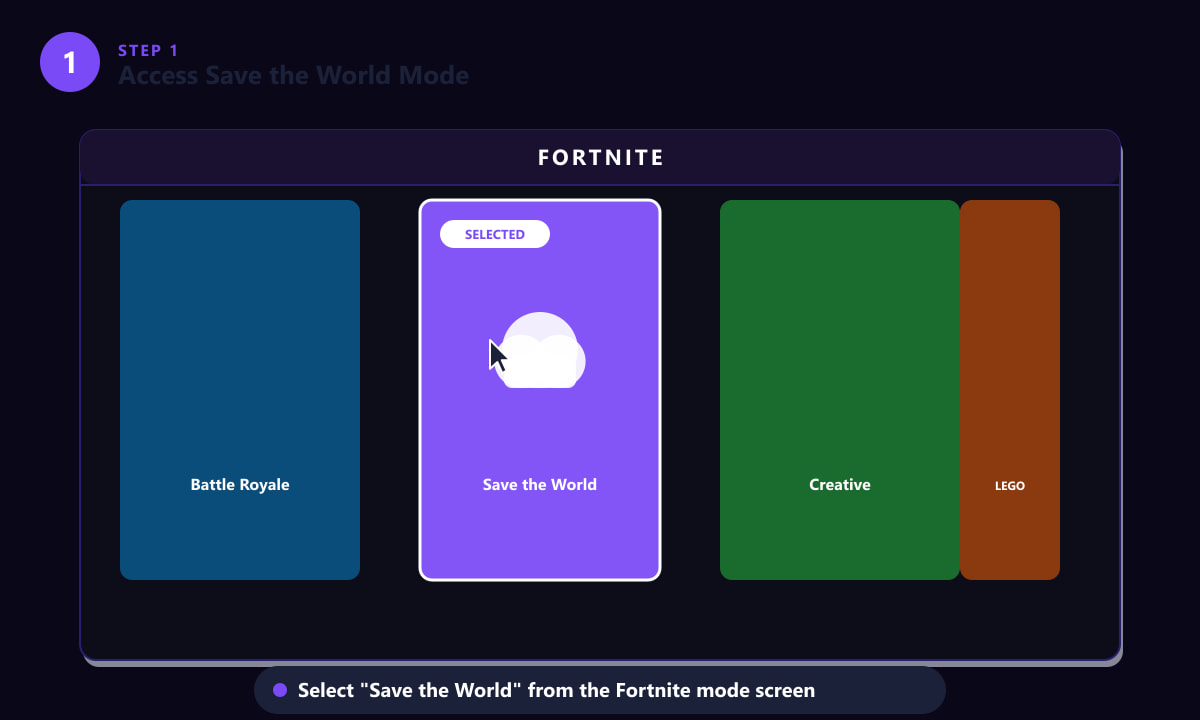
Task: Open the Save the World mode card
Action: pyautogui.click(x=540, y=390)
